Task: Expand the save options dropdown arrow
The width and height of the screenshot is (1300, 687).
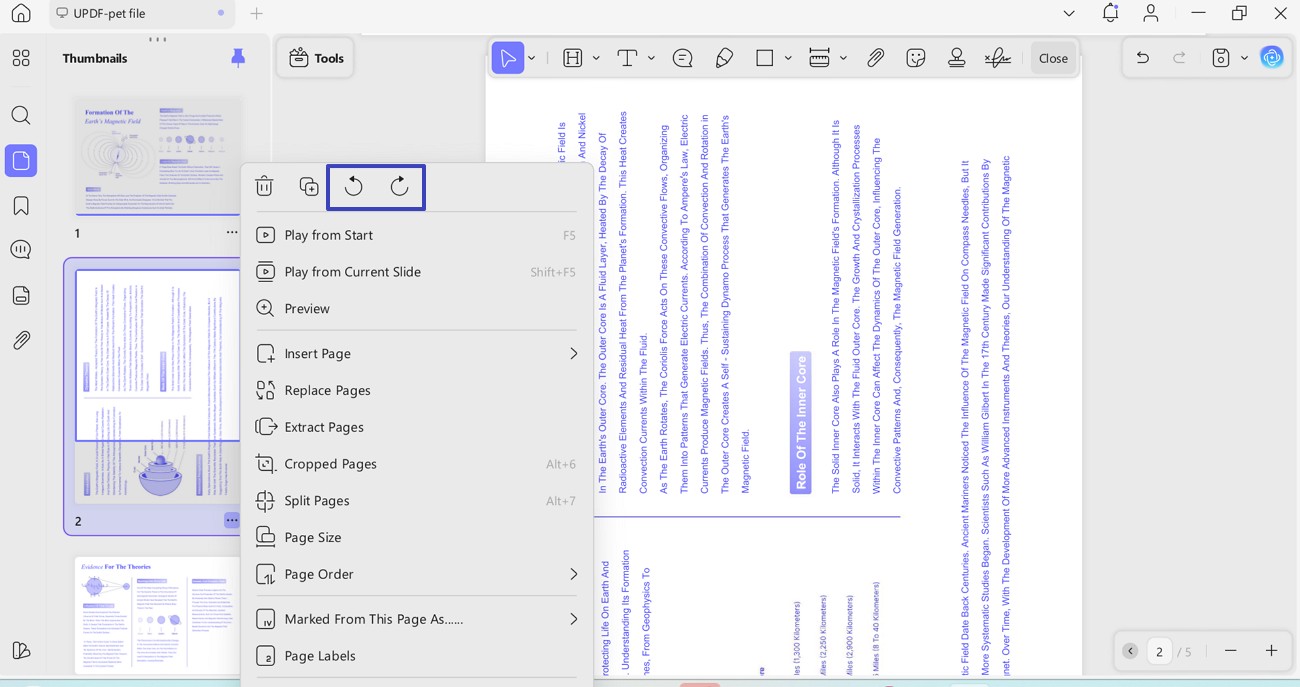Action: [x=1244, y=58]
